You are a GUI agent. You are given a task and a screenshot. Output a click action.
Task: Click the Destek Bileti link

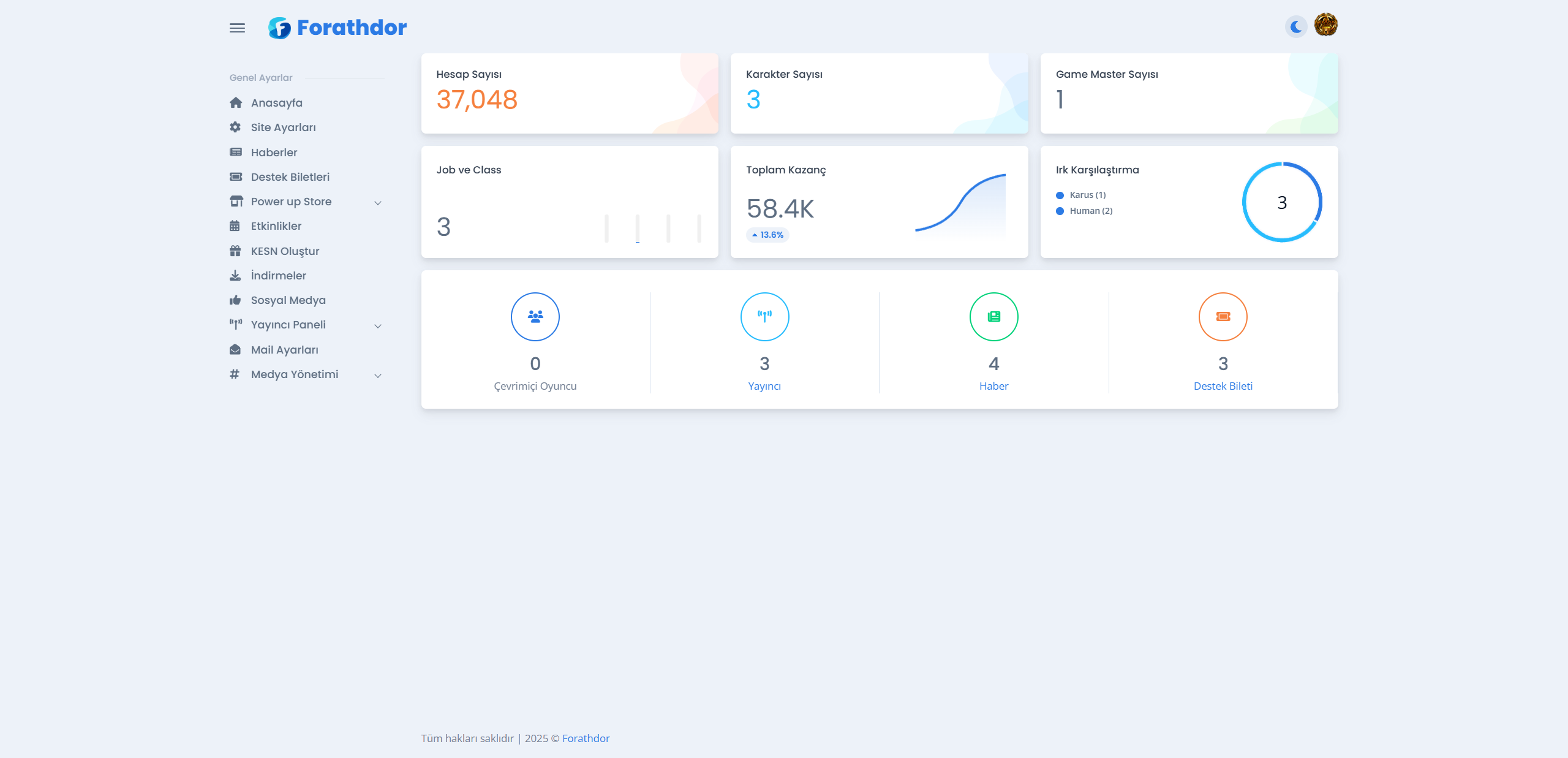click(x=1223, y=386)
